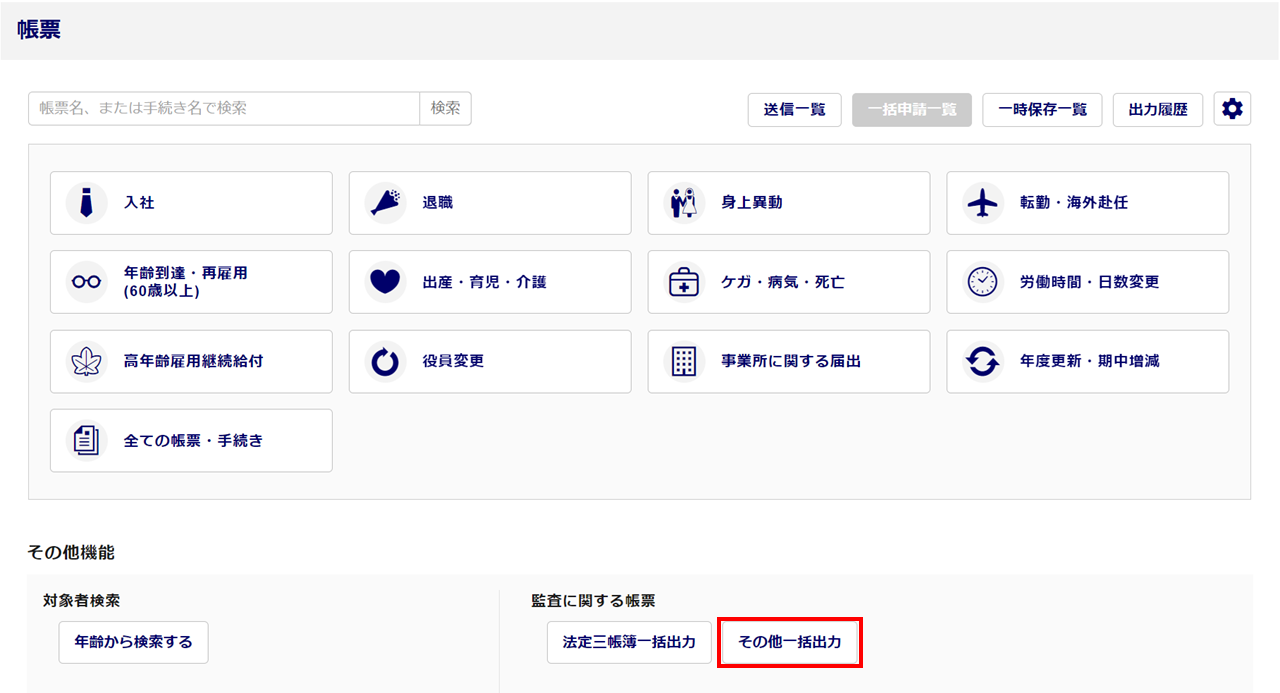Click the refresh arrows icon for 年度更新・期中増減
The width and height of the screenshot is (1280, 693).
coord(983,361)
